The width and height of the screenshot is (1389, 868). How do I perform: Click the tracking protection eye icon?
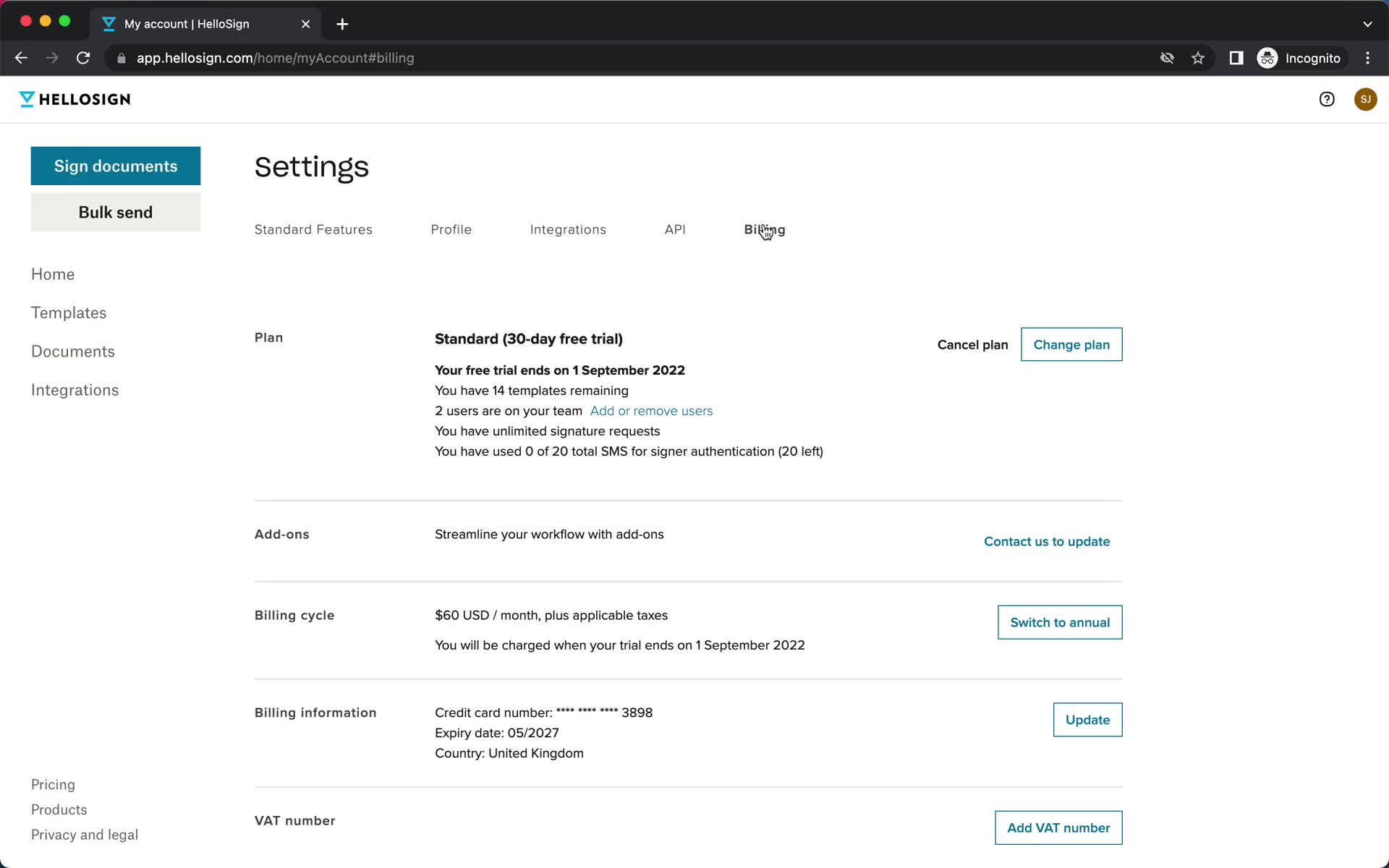[x=1166, y=58]
